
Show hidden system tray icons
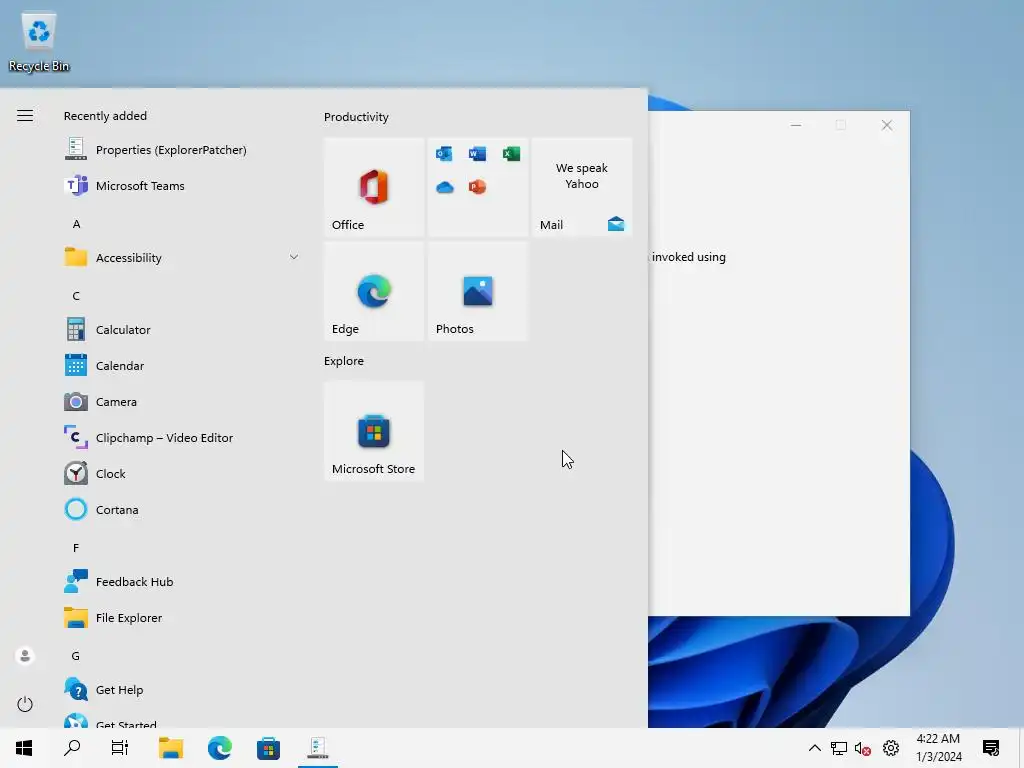814,748
